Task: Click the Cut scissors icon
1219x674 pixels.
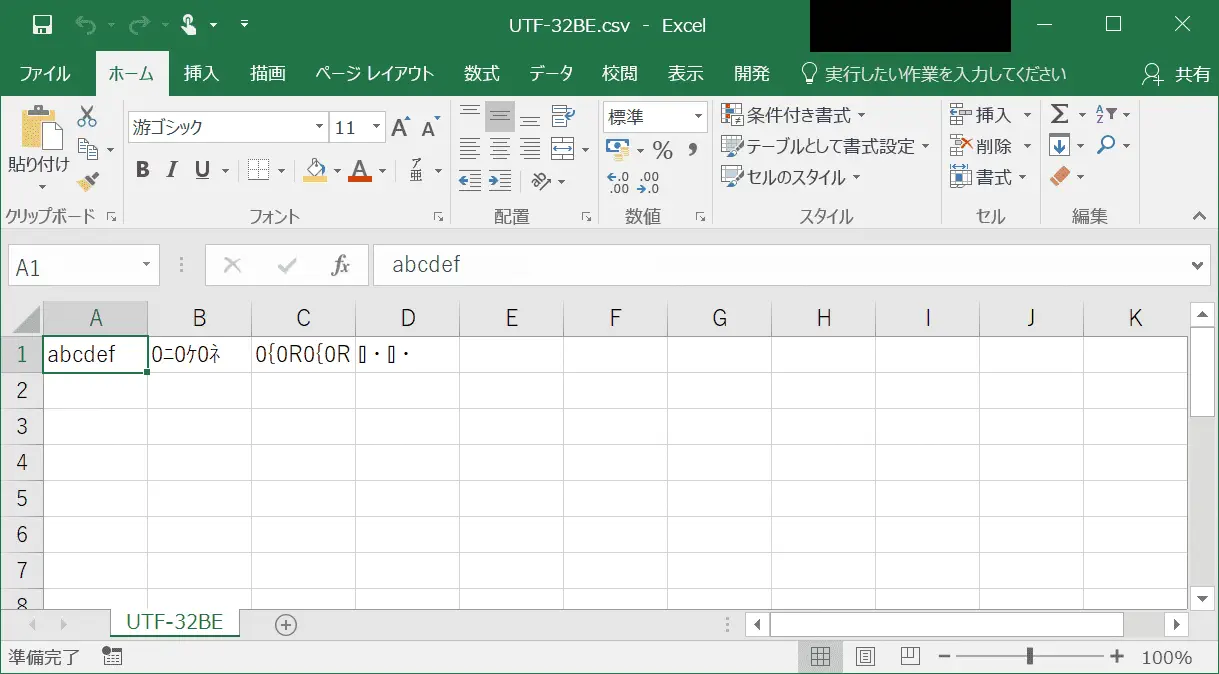Action: click(87, 116)
